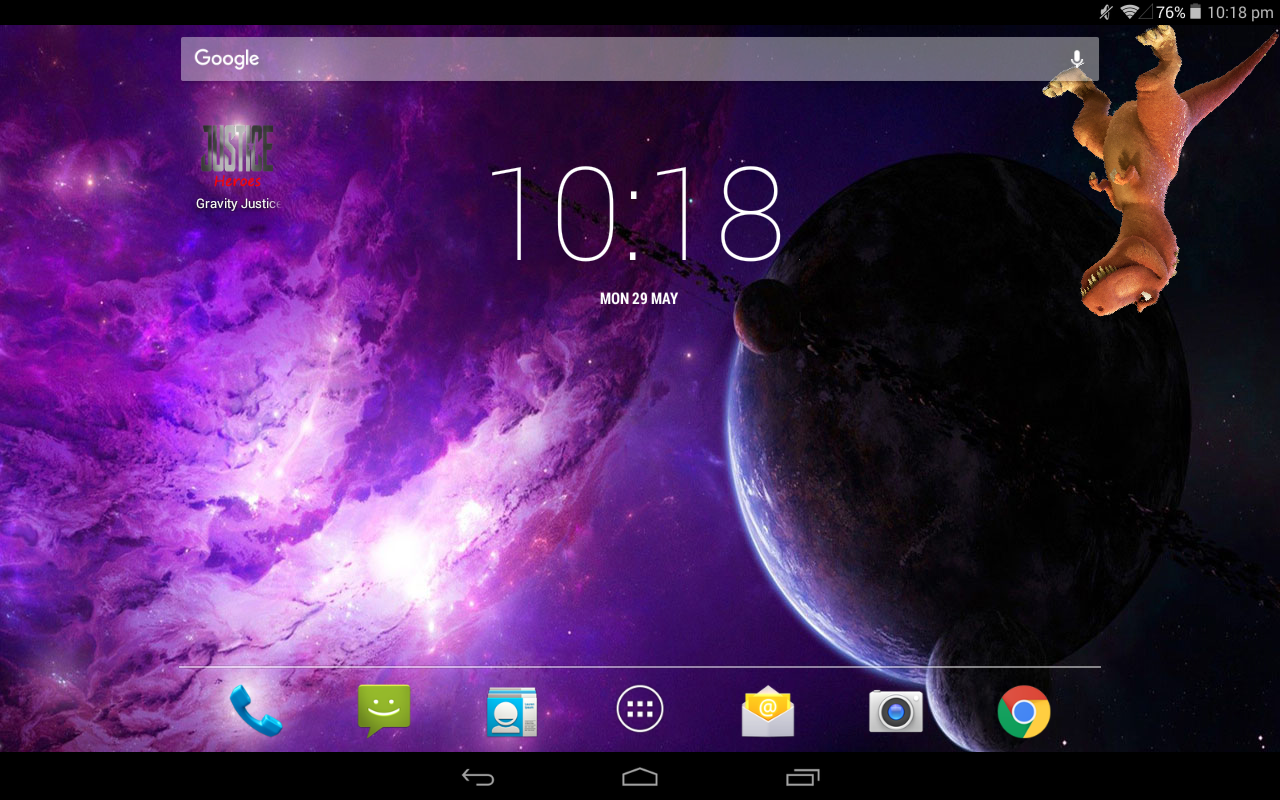Open the Contacts app

tap(511, 710)
